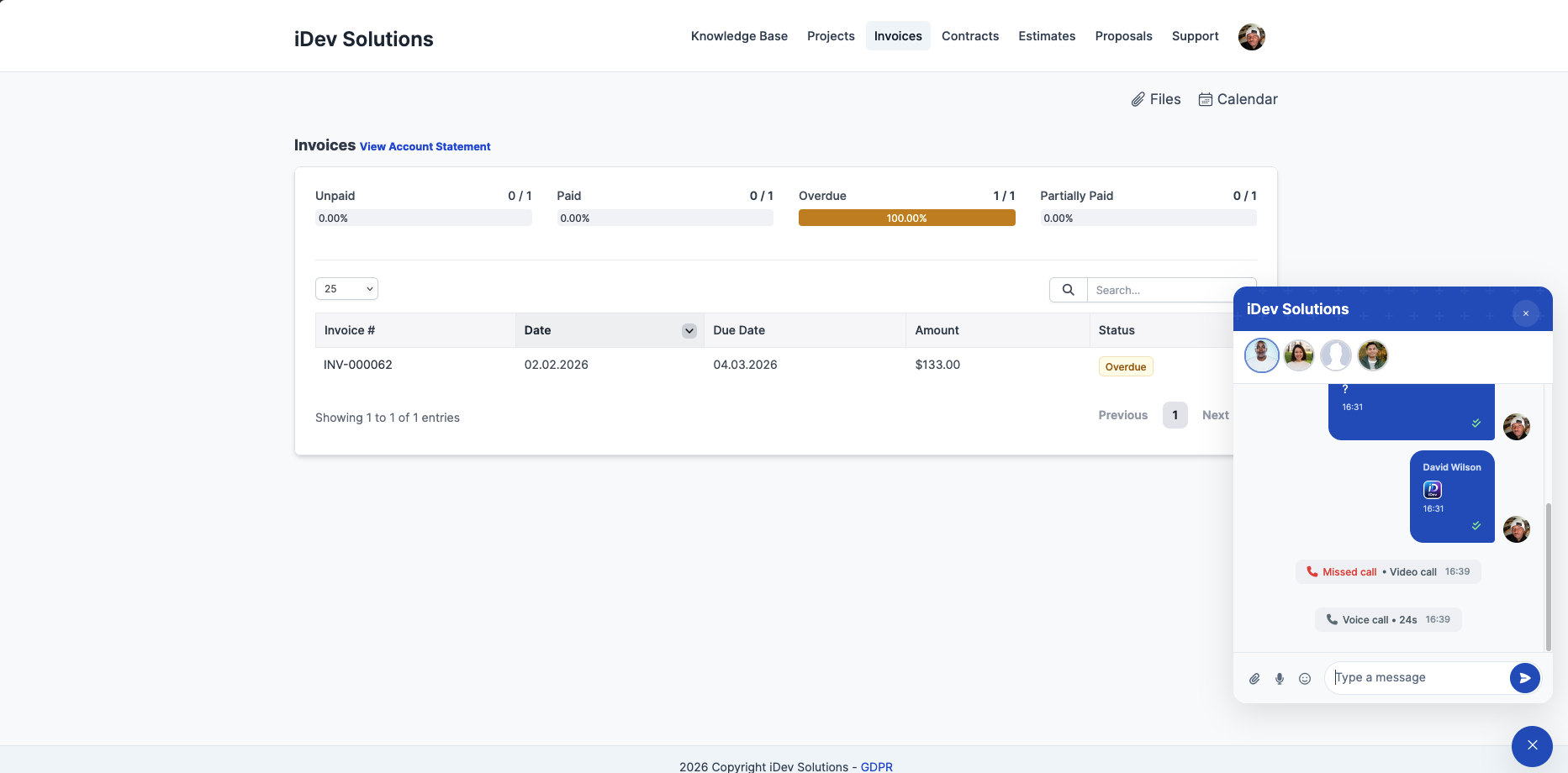Focus the invoices Search field
The height and width of the screenshot is (773, 1568).
tap(1171, 290)
